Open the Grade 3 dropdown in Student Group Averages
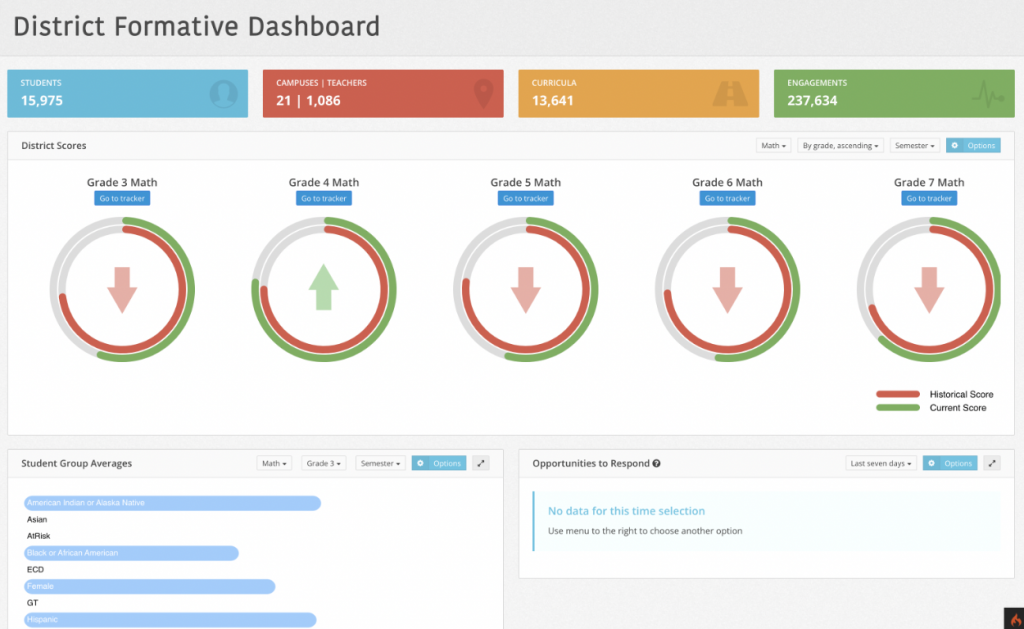 point(323,463)
